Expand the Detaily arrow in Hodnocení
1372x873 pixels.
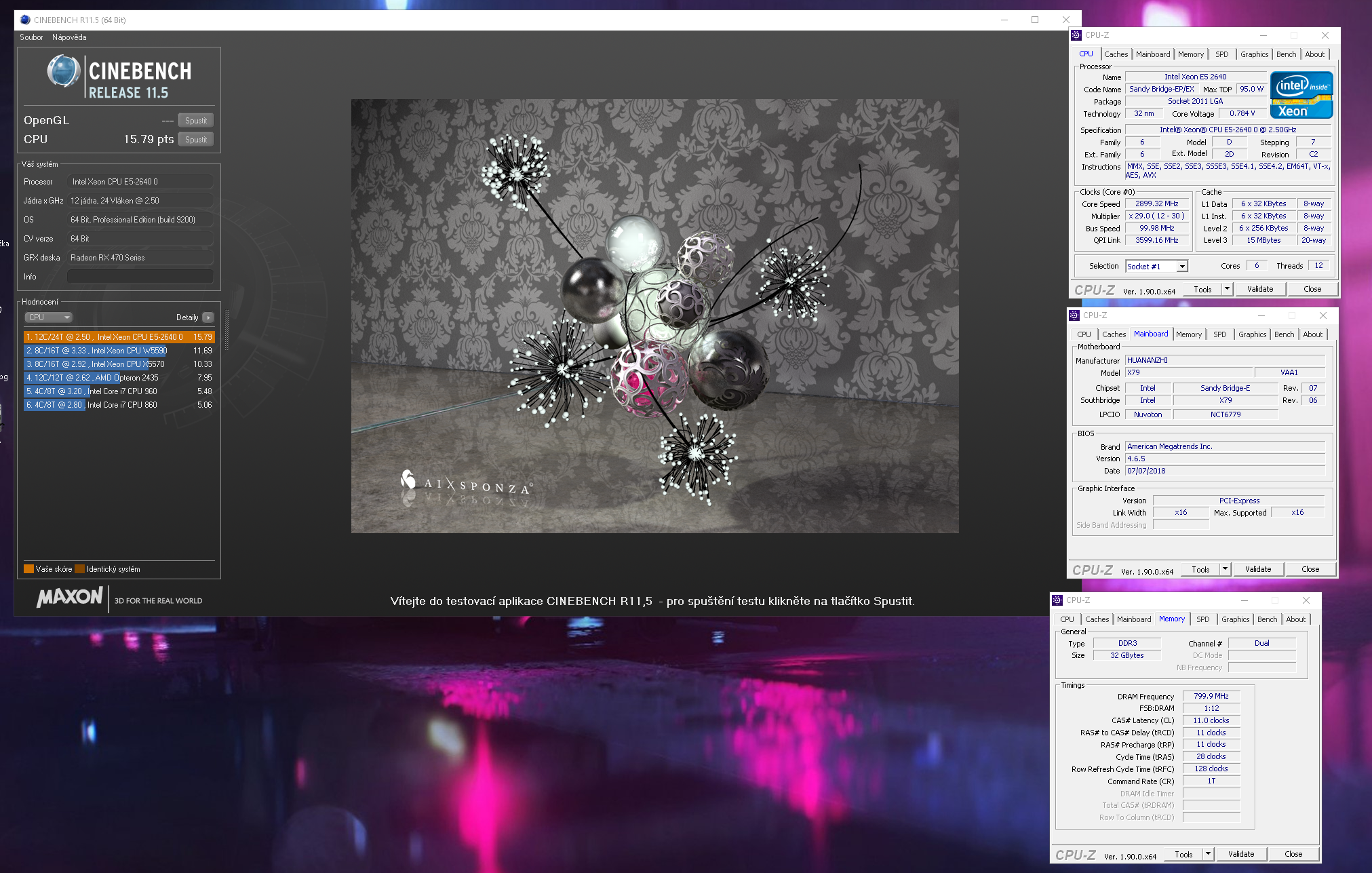208,317
